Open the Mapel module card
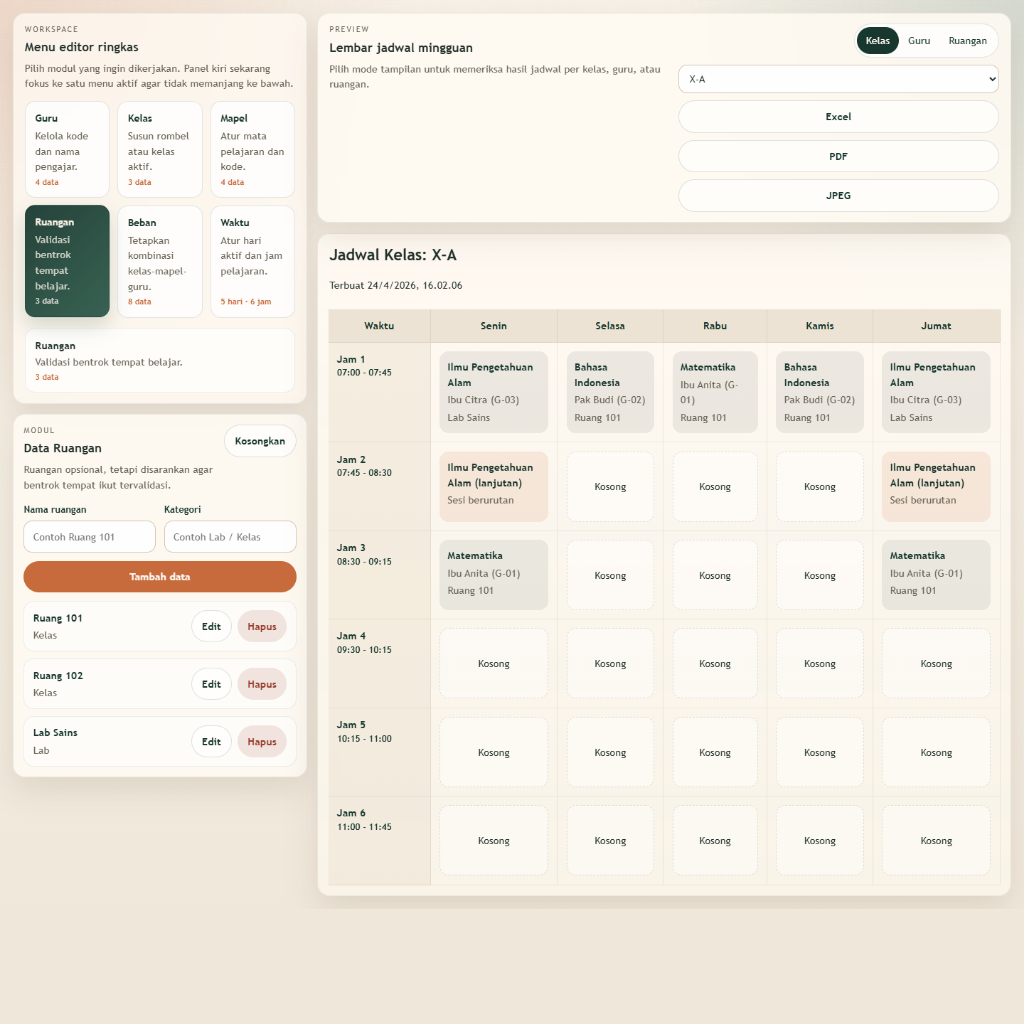 point(252,150)
